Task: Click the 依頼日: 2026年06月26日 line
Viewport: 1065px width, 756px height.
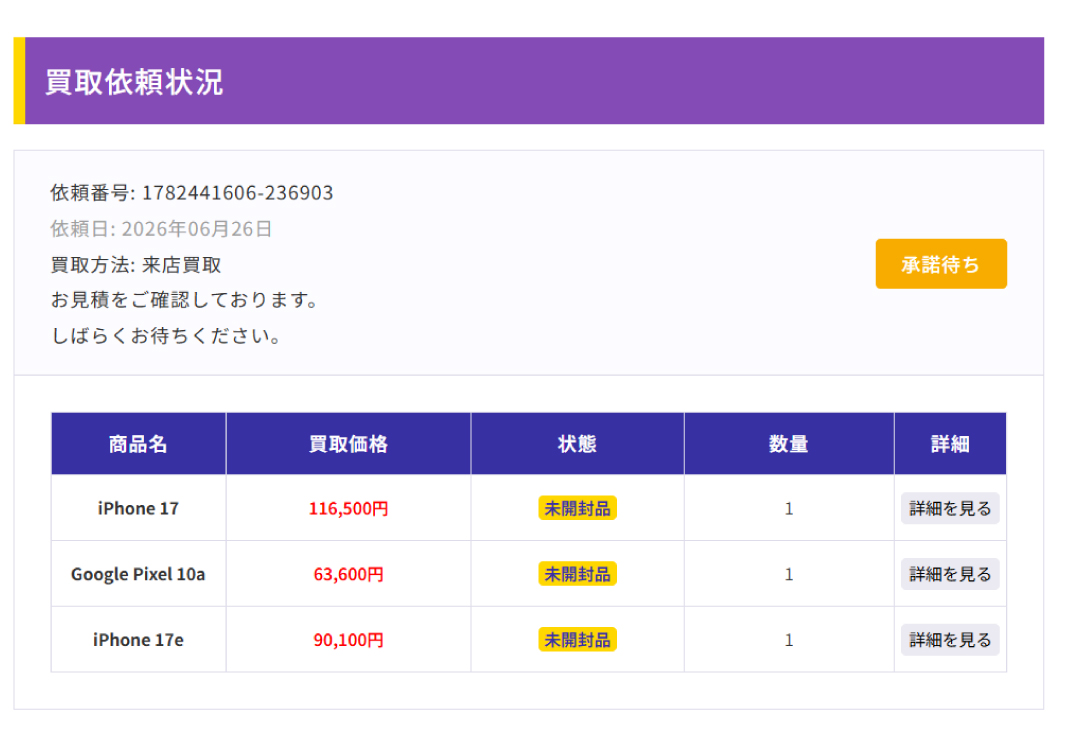Action: [x=161, y=229]
